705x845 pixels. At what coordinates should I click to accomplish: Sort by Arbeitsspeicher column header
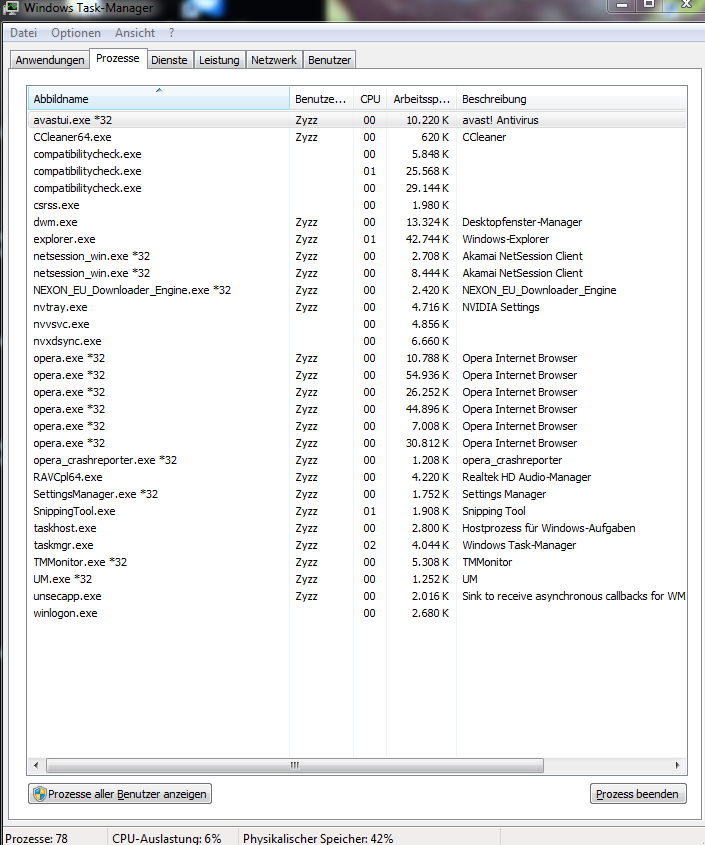coord(421,99)
